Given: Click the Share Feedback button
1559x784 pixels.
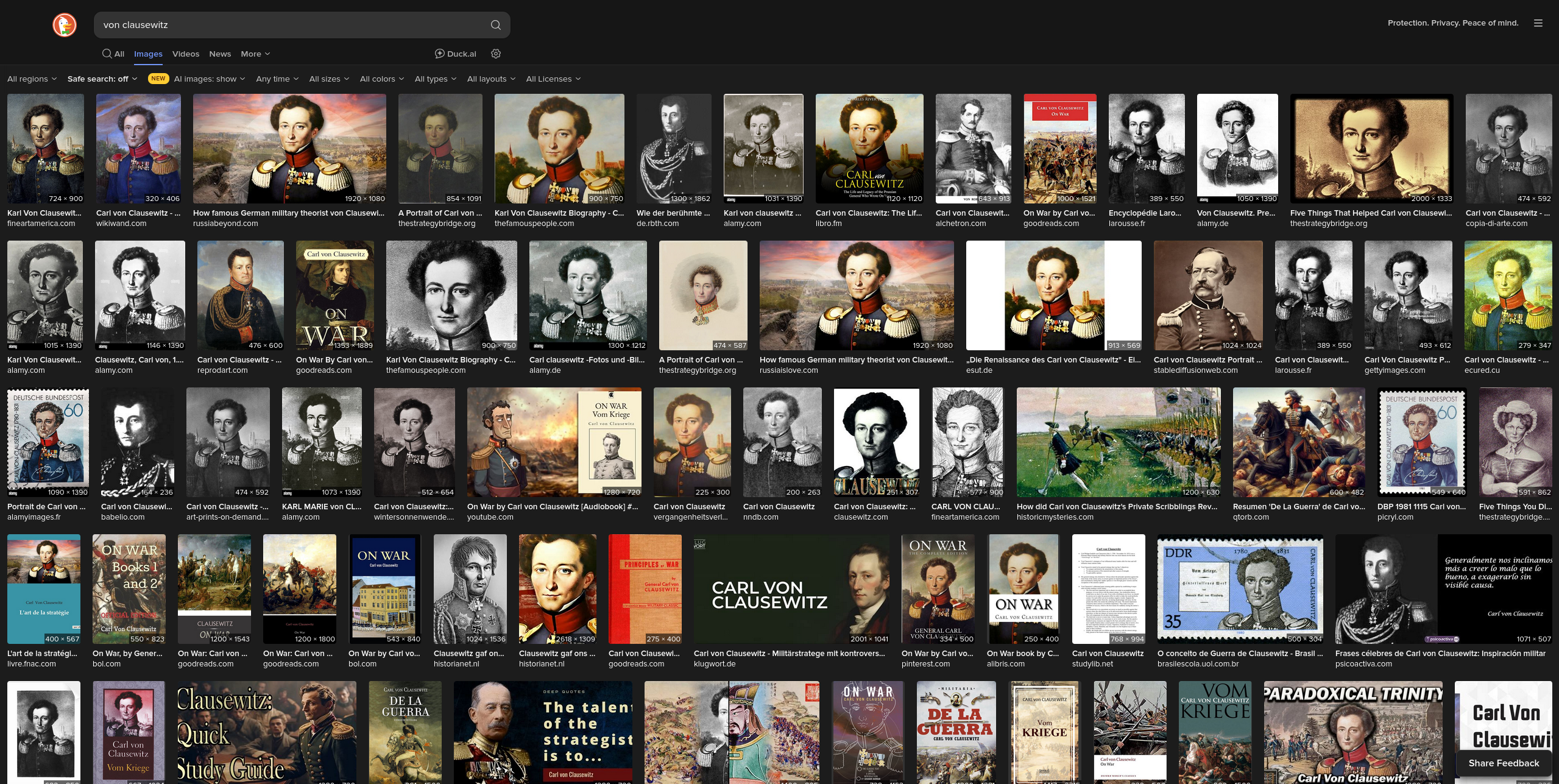Looking at the screenshot, I should point(1504,763).
